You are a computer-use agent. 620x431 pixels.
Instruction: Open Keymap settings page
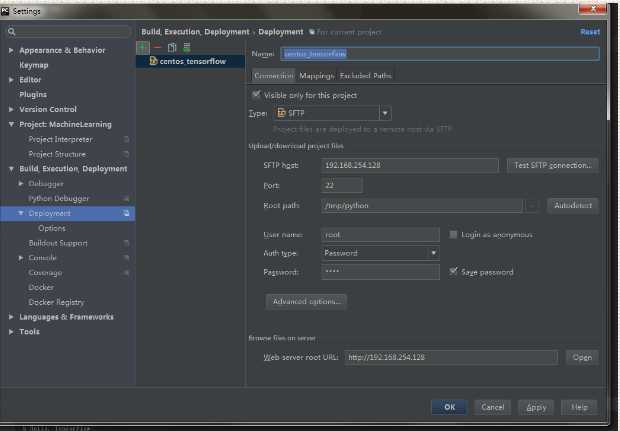click(34, 65)
